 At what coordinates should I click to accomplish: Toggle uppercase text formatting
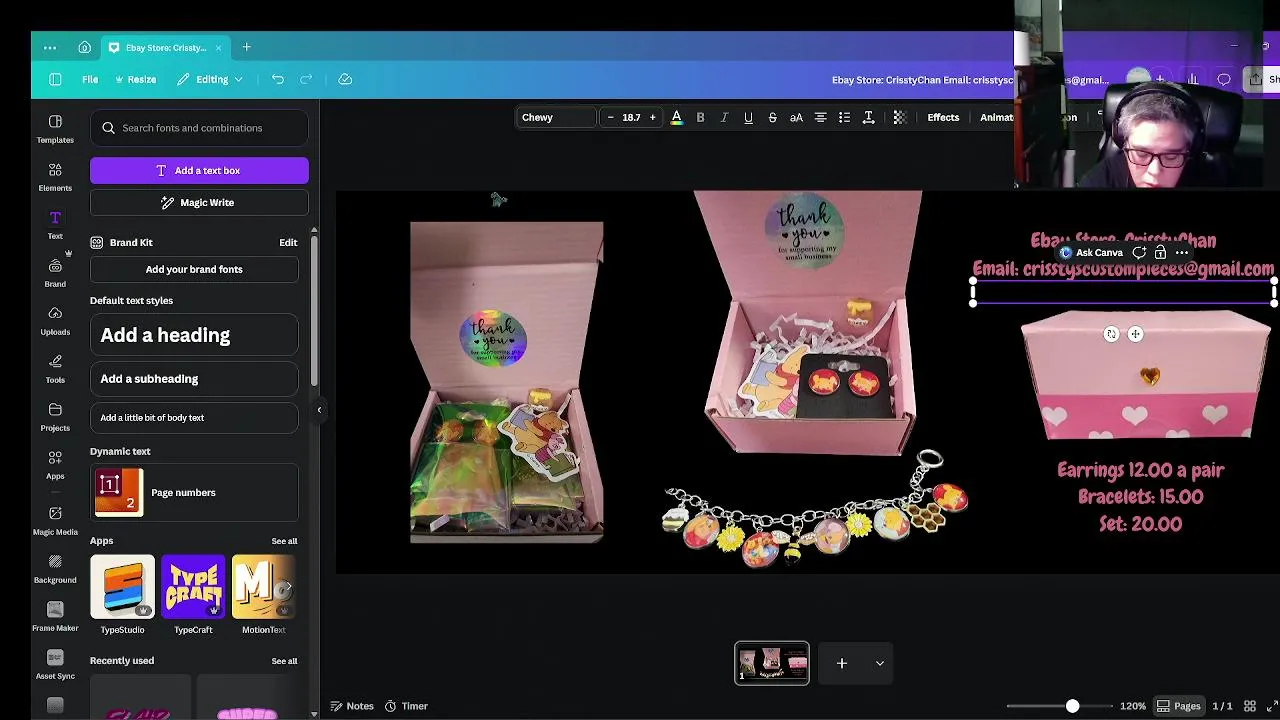(x=796, y=117)
